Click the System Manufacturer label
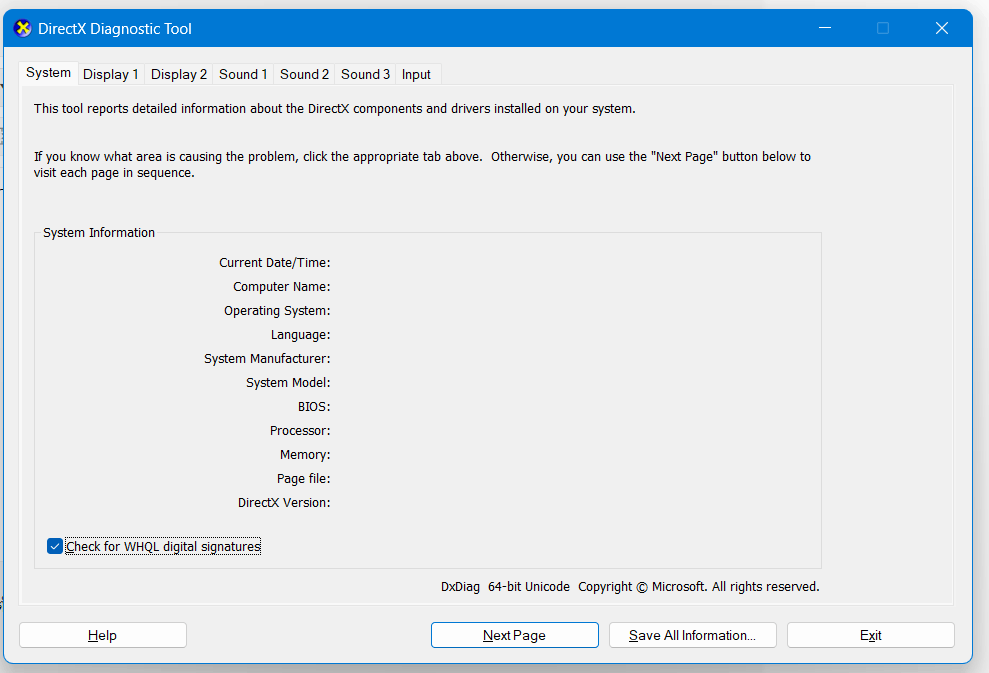 coord(267,358)
